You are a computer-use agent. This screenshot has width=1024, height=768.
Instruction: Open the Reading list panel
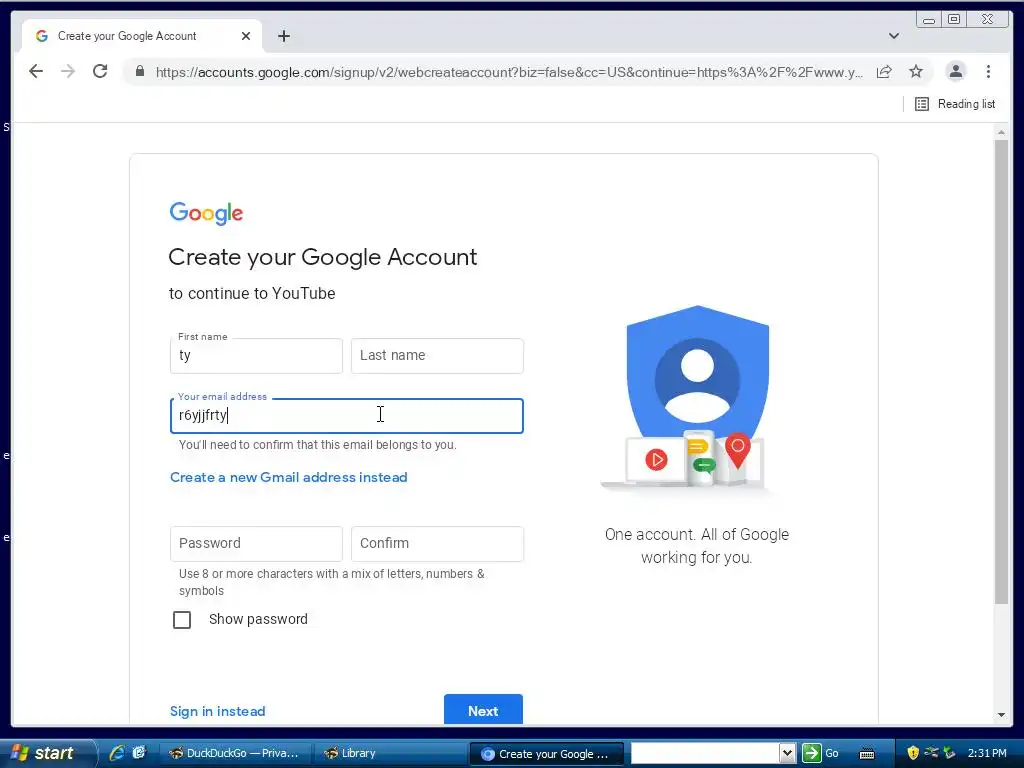[x=955, y=104]
